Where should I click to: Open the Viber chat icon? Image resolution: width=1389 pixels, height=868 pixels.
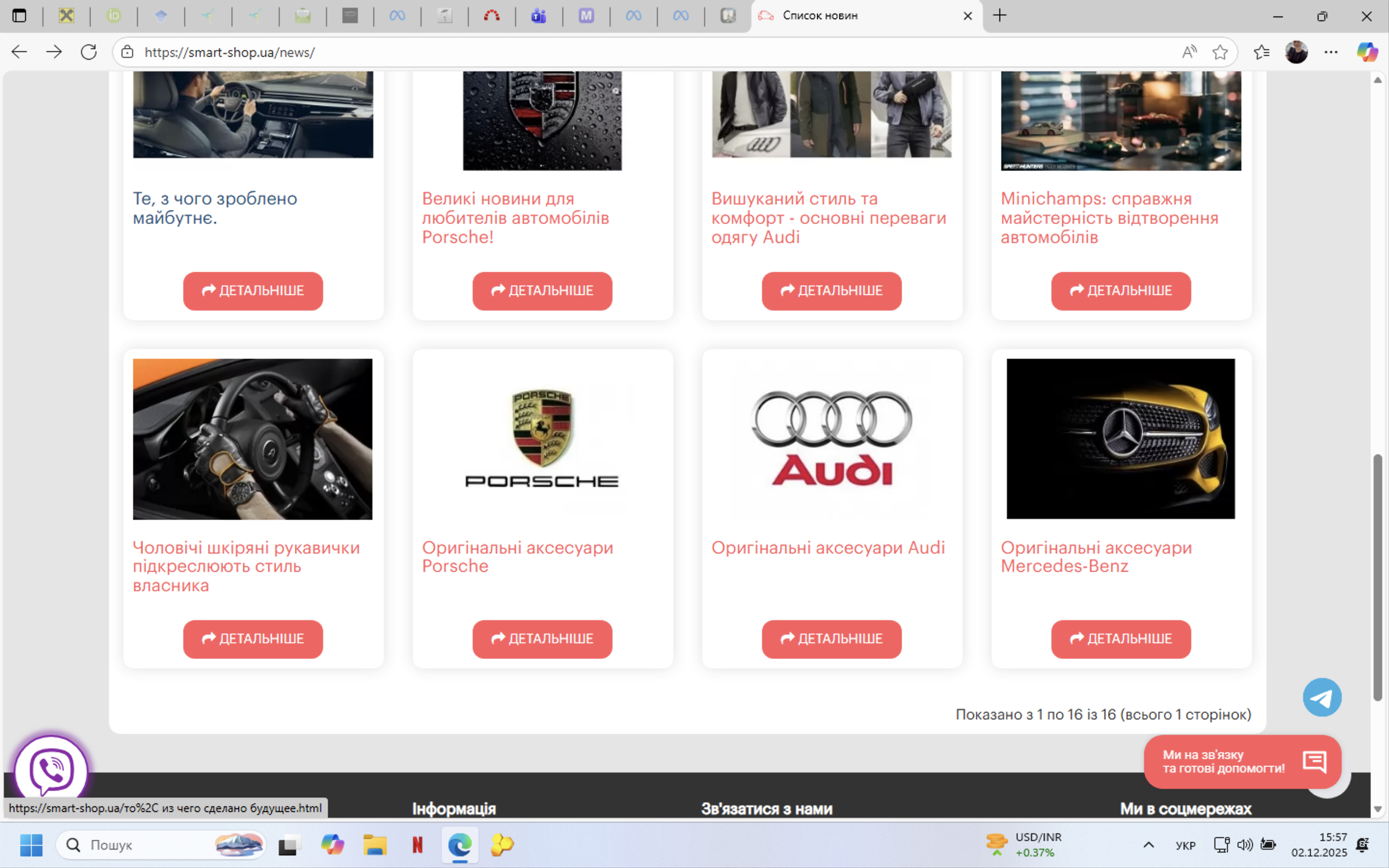click(x=51, y=769)
